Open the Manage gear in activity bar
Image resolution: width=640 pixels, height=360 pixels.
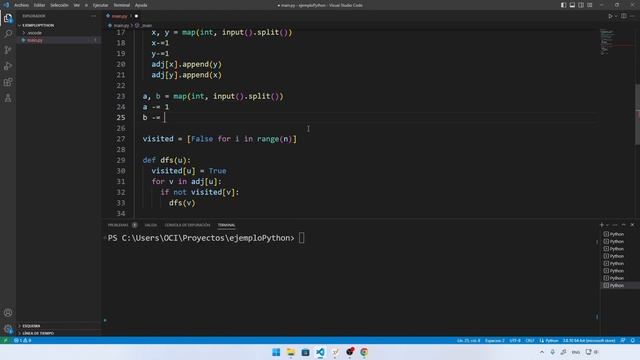8,329
